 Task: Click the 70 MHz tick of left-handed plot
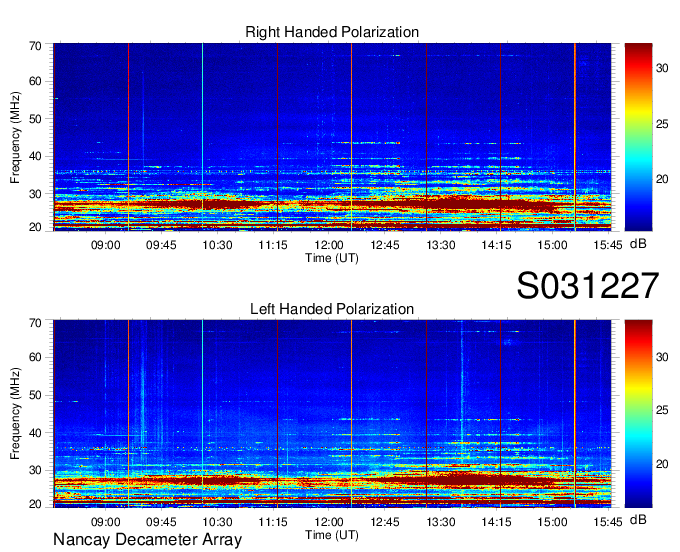pyautogui.click(x=35, y=323)
